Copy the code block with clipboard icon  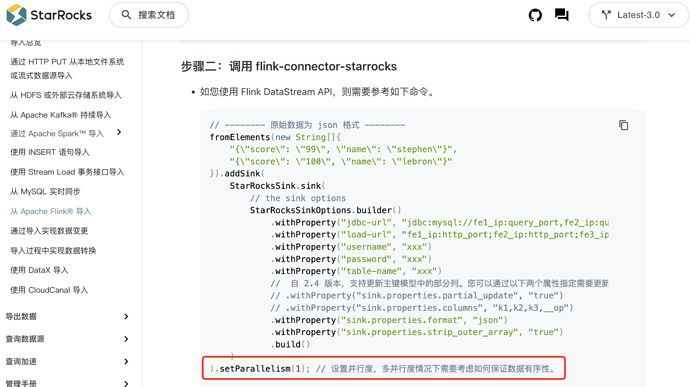click(x=624, y=125)
